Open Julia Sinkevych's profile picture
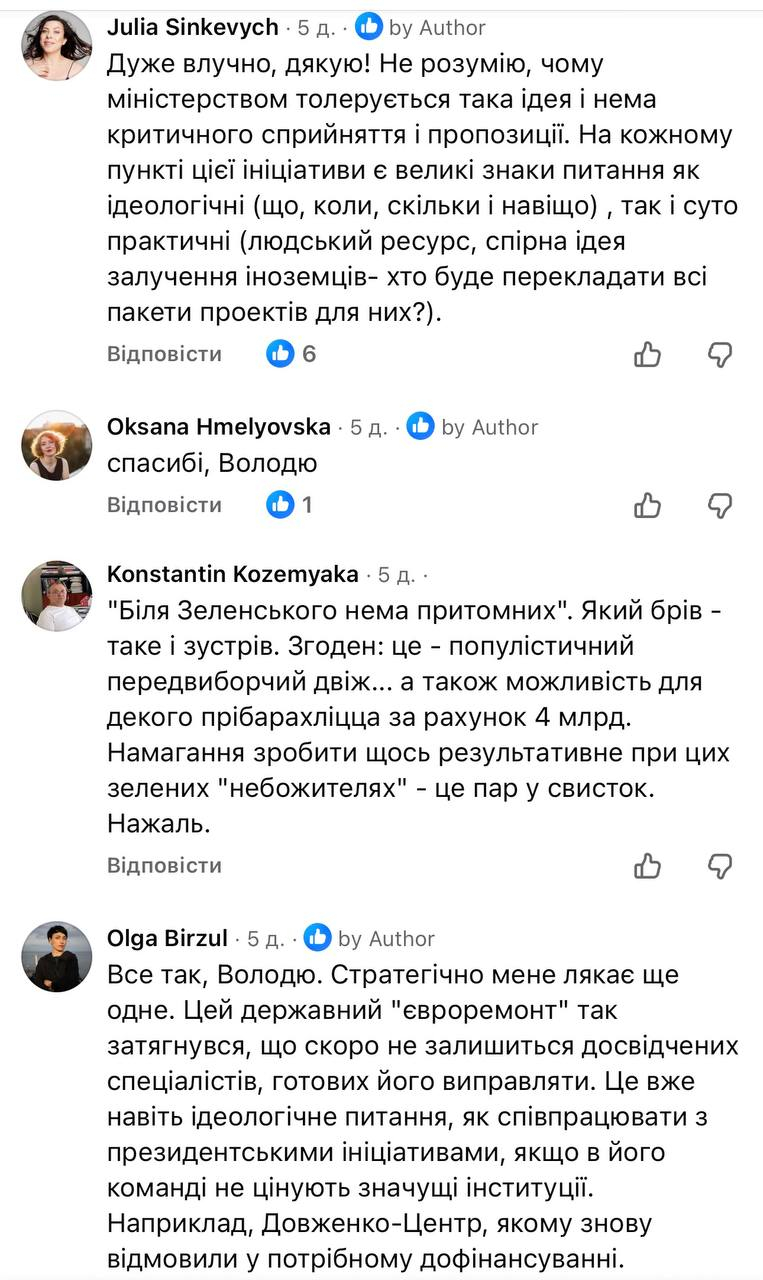This screenshot has height=1280, width=763. pos(56,46)
